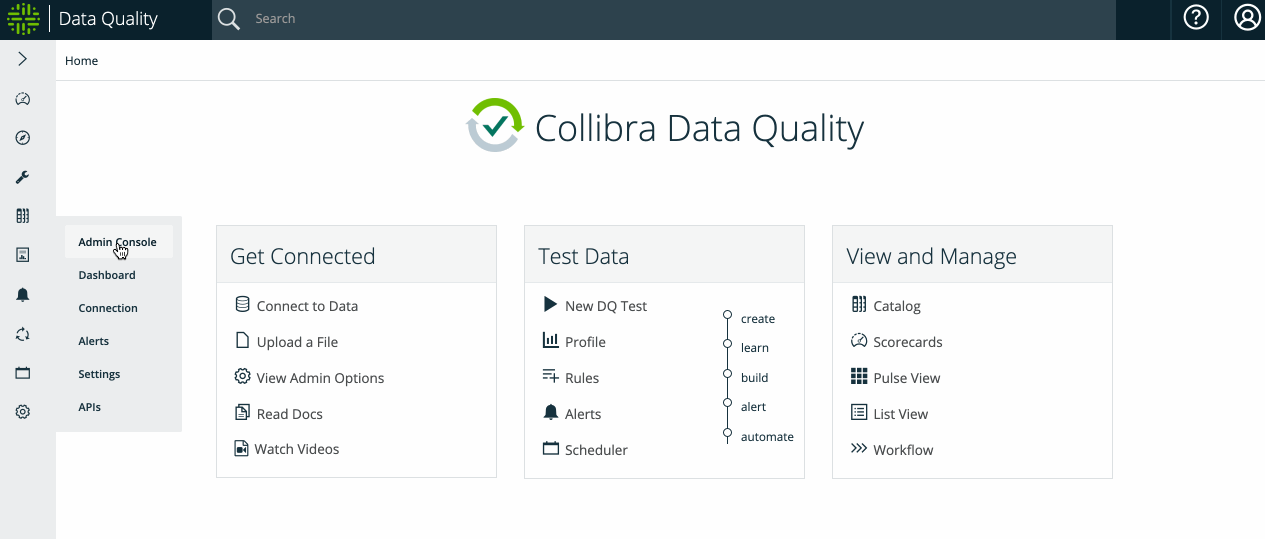
Task: Click the Explorer compass icon in sidebar
Action: [x=22, y=138]
